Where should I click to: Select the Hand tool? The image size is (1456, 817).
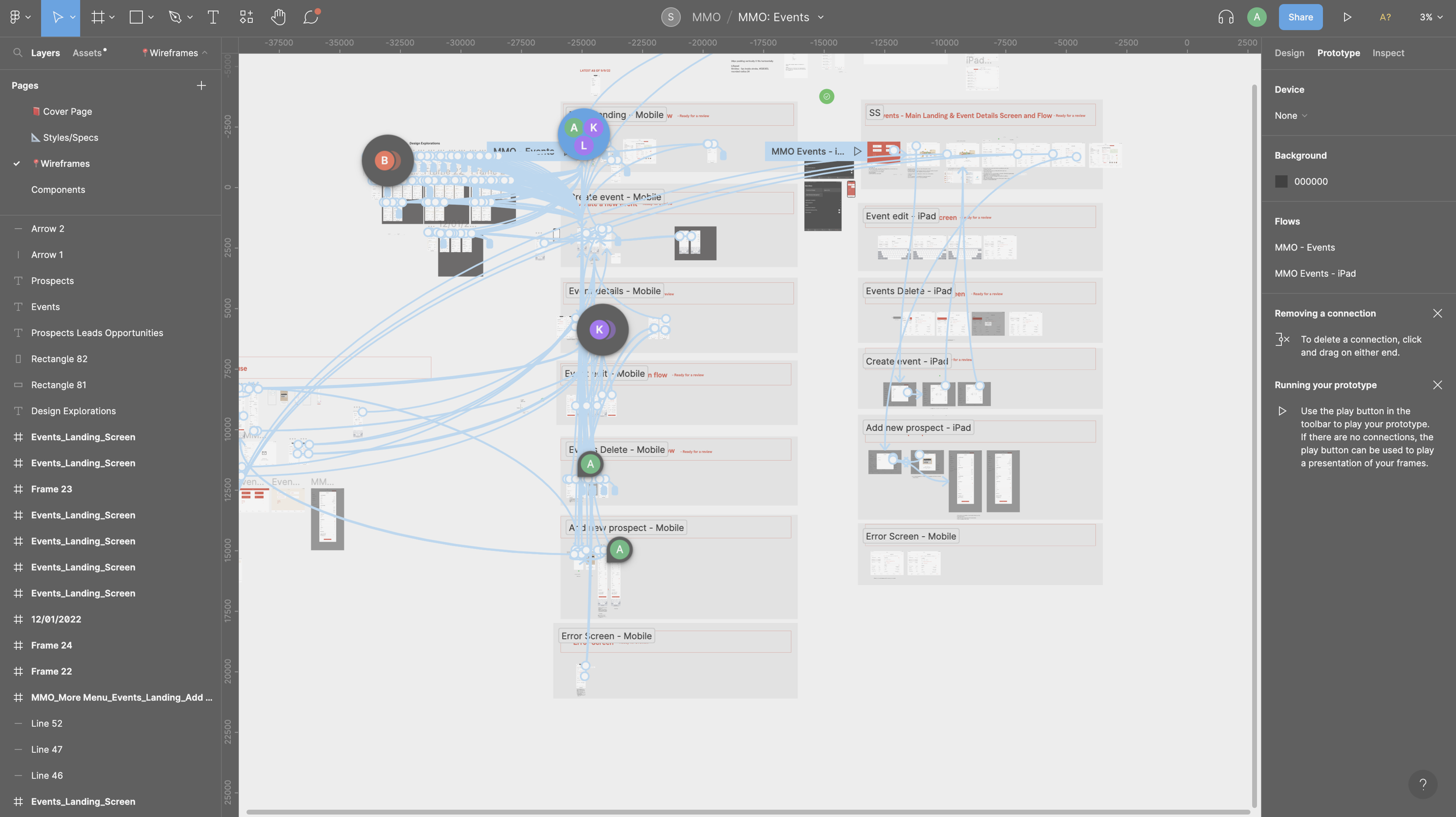pos(278,17)
